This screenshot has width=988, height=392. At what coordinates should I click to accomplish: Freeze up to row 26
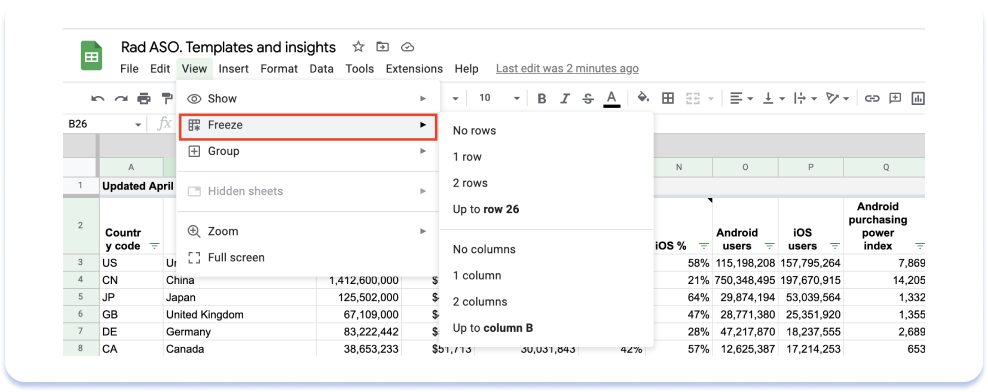click(546, 209)
